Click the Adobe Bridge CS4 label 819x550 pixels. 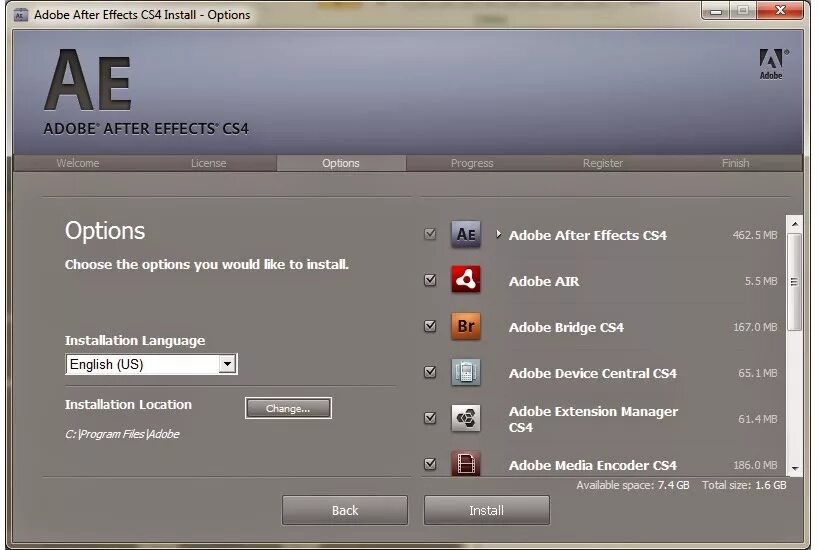(566, 327)
